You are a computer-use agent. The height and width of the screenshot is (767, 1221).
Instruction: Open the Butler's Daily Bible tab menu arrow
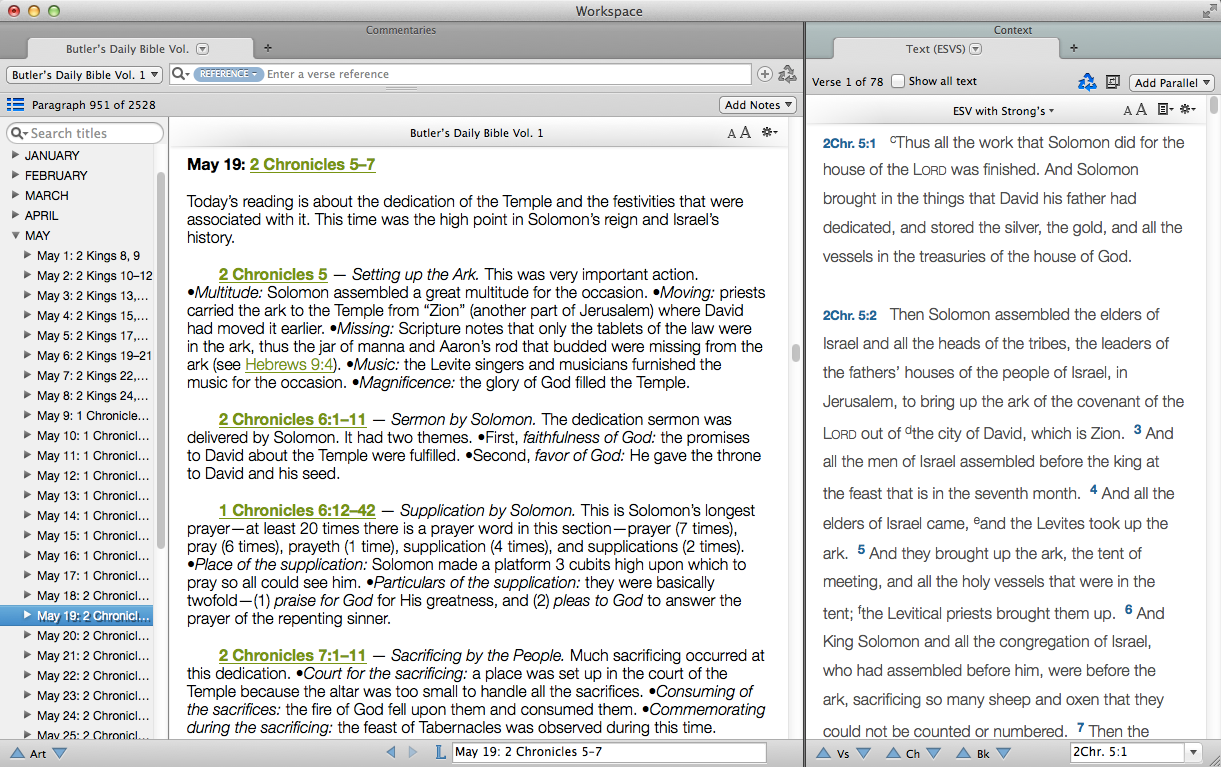[x=203, y=48]
